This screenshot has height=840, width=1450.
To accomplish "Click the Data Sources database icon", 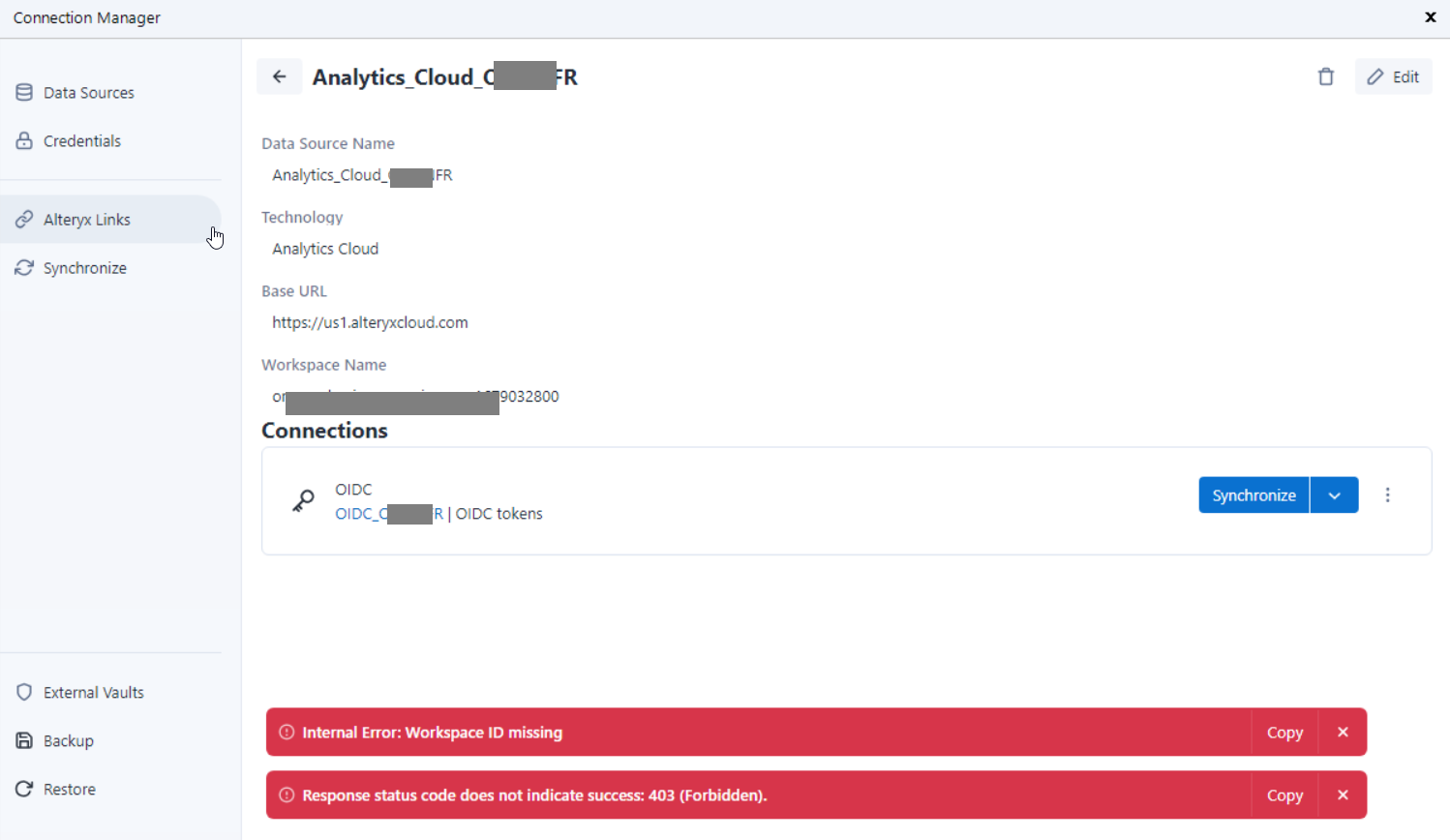I will click(x=24, y=92).
